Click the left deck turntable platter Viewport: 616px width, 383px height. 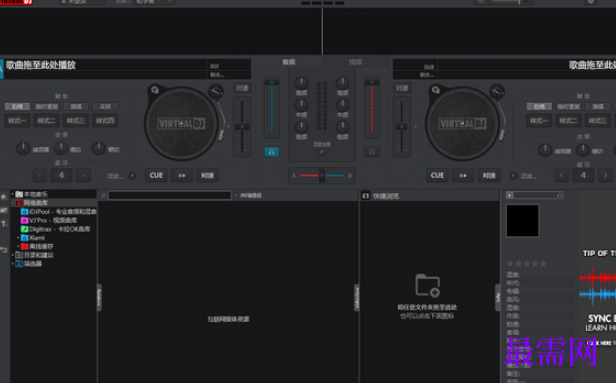click(x=181, y=124)
